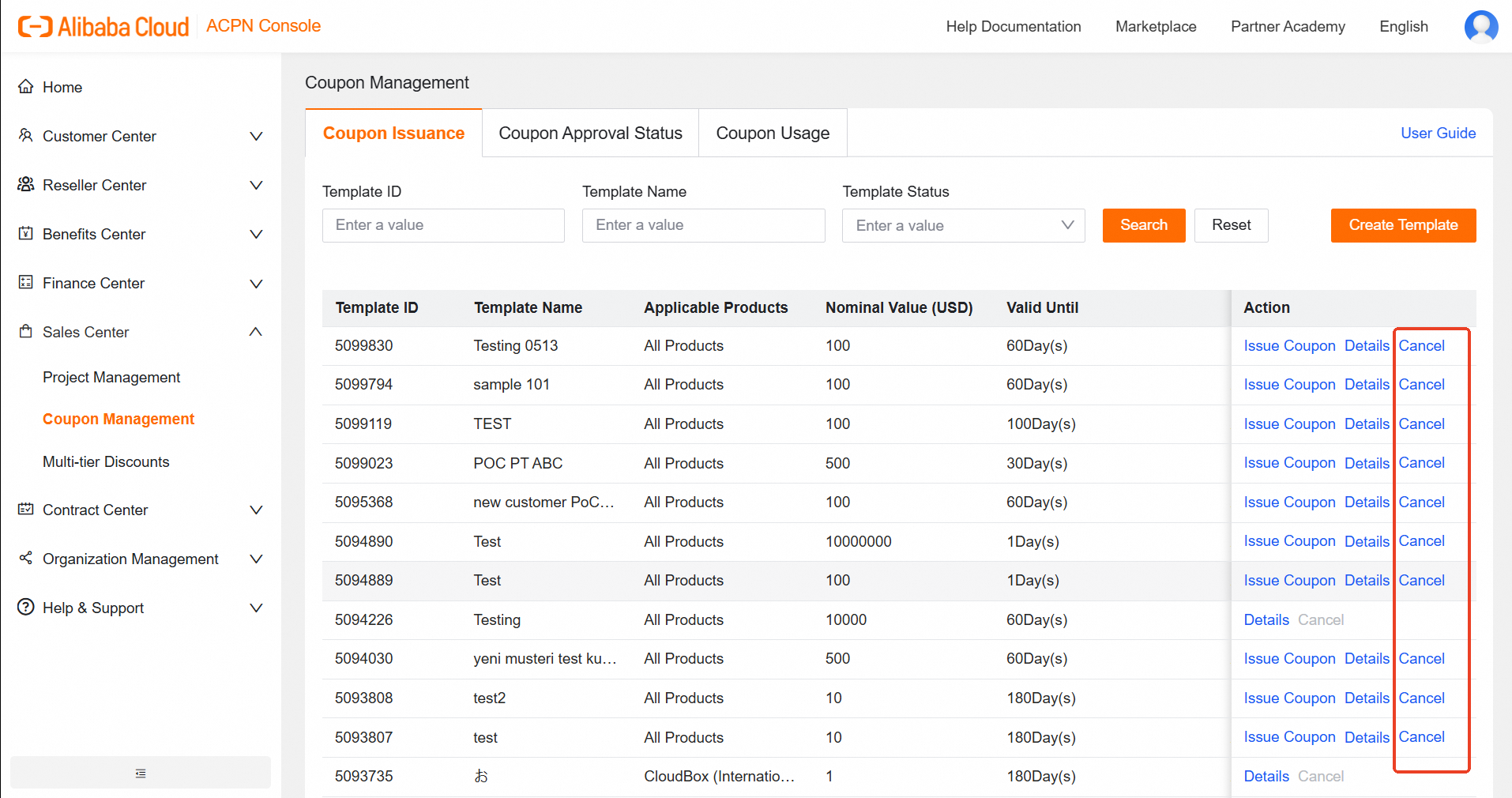The height and width of the screenshot is (798, 1512).
Task: Open the Partner Academy link
Action: pos(1288,26)
